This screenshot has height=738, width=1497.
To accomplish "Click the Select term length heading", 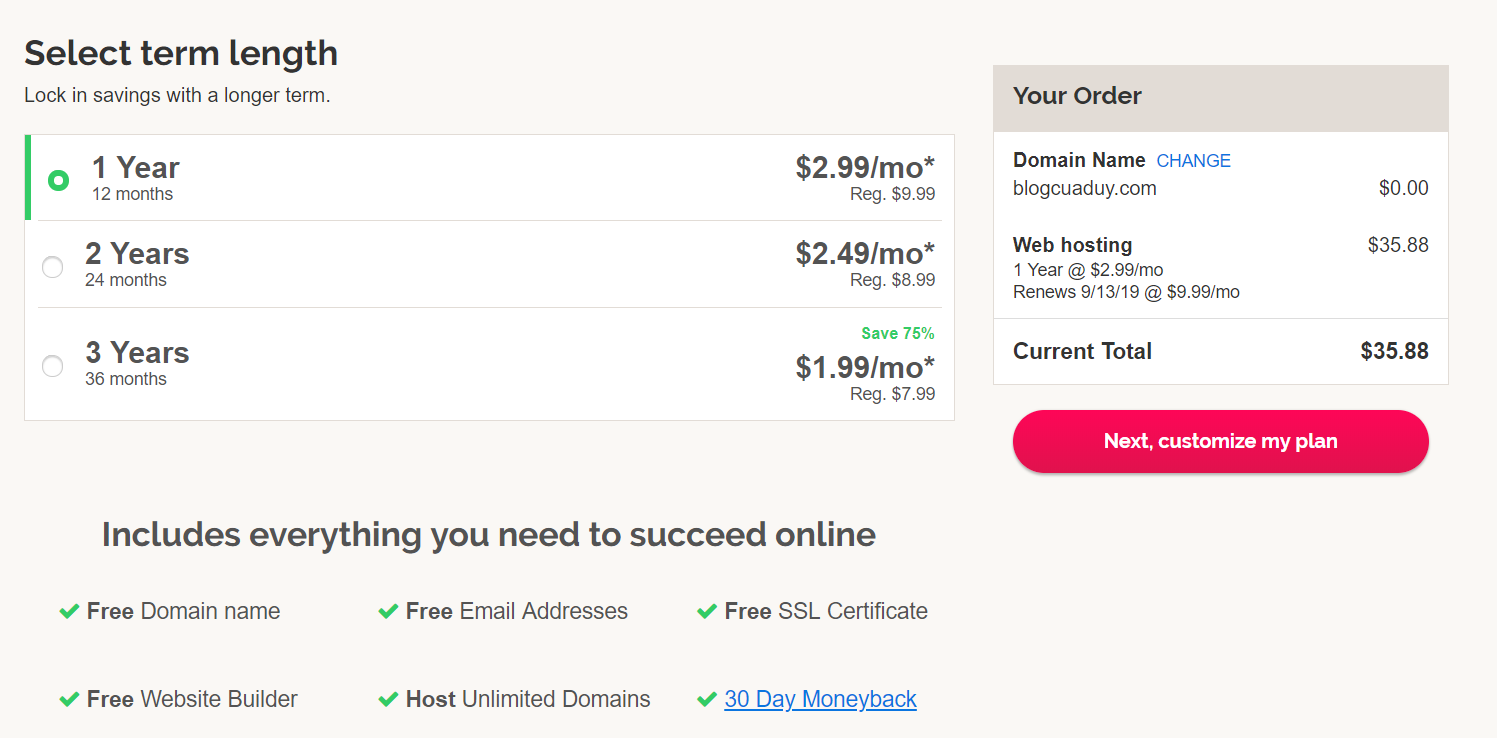I will pyautogui.click(x=181, y=53).
